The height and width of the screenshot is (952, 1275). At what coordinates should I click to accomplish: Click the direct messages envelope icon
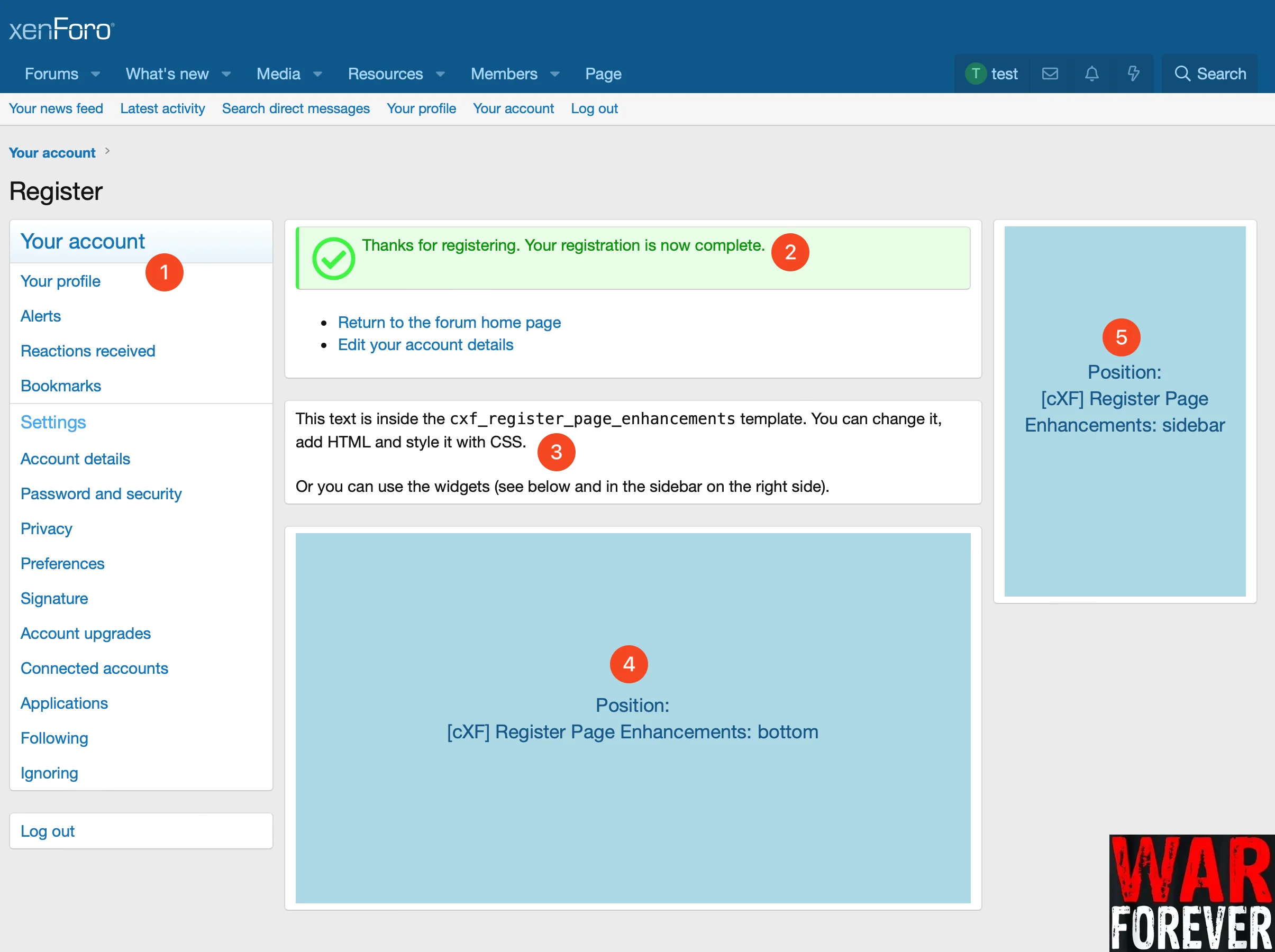1052,74
